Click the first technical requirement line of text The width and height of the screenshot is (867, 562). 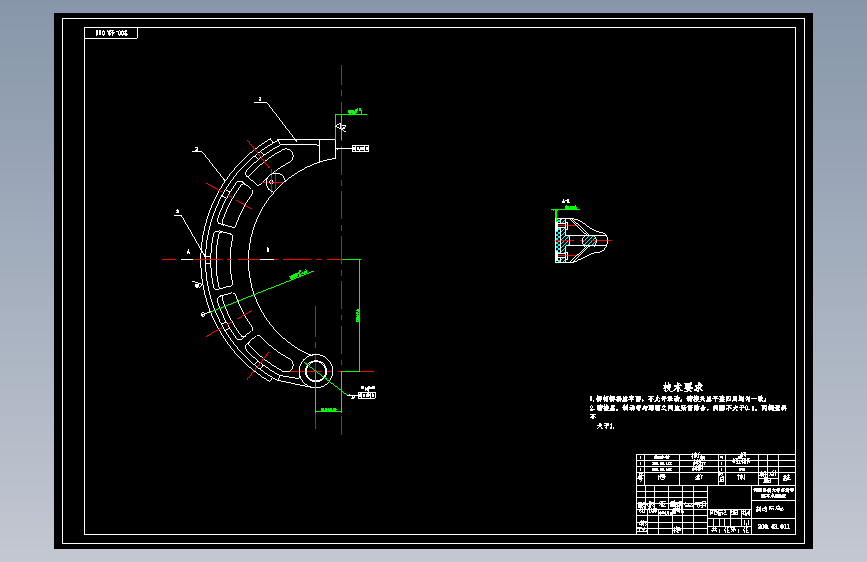pos(678,399)
